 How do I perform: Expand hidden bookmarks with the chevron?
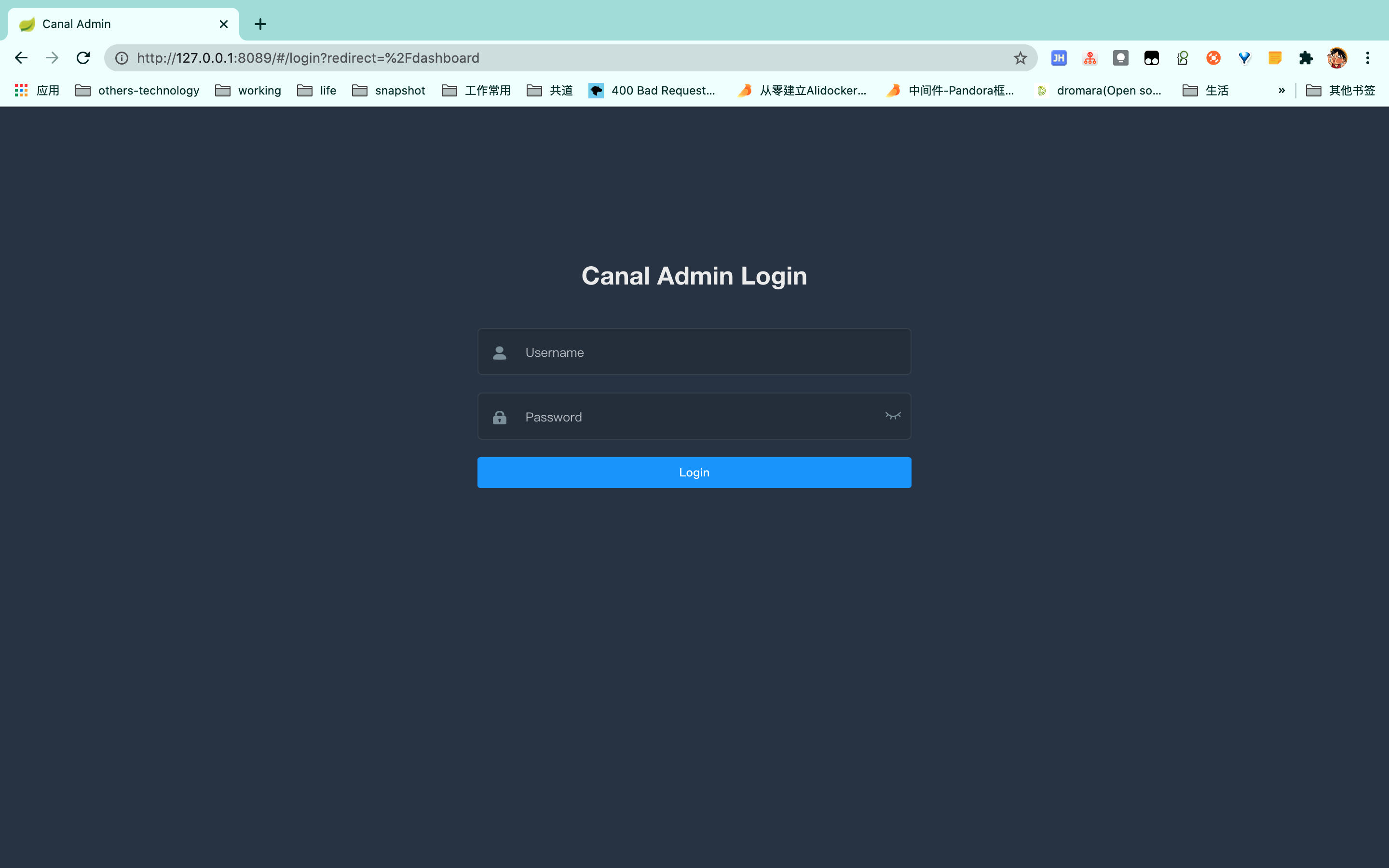tap(1281, 90)
